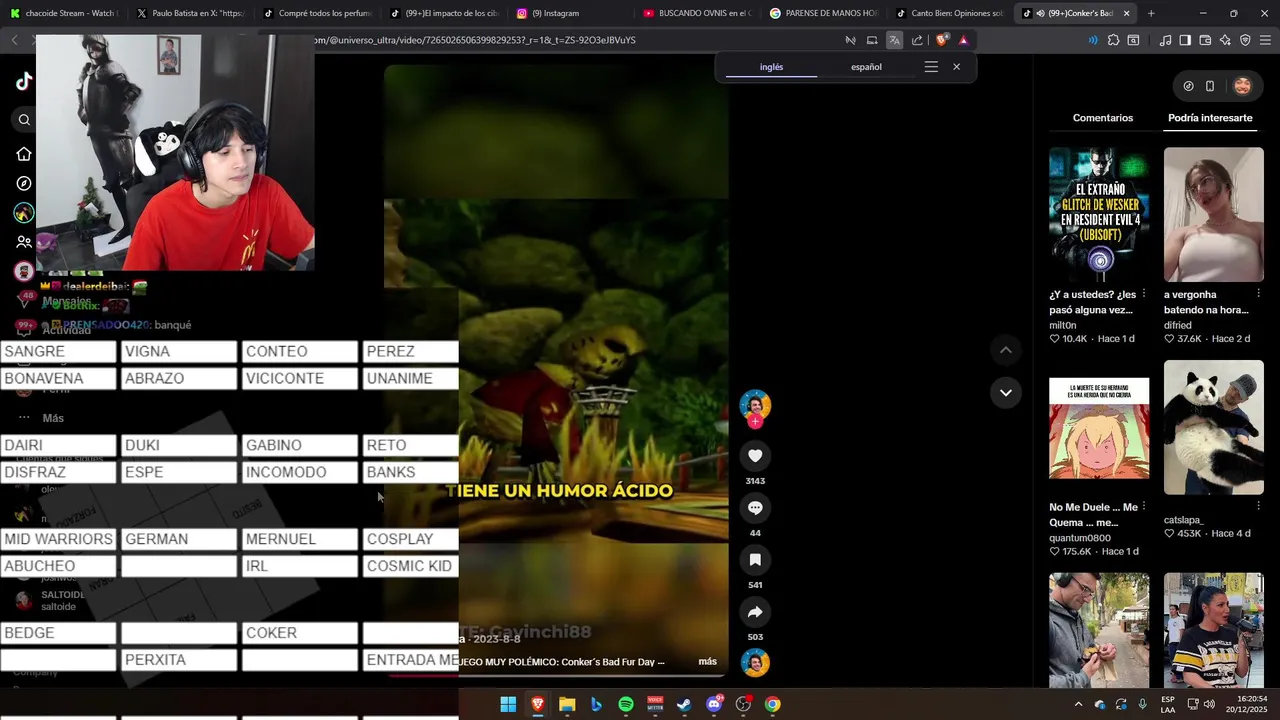Open options for 'a vergonha batendo' video
The image size is (1280, 720).
tap(1258, 294)
